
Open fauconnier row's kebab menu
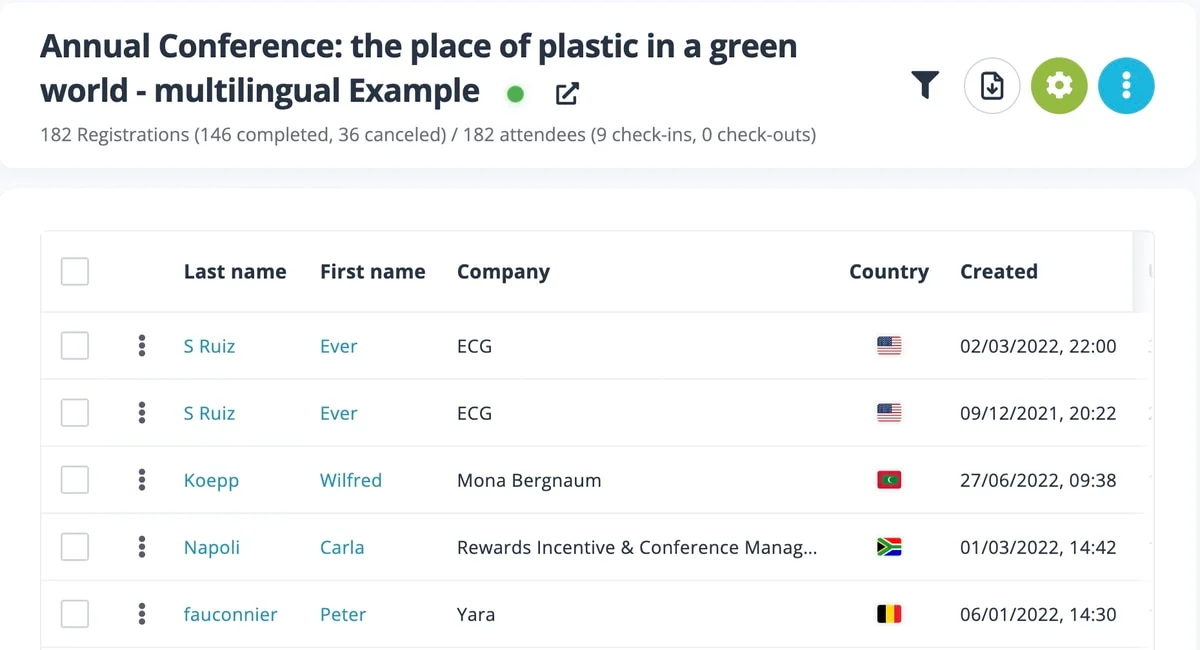point(142,614)
